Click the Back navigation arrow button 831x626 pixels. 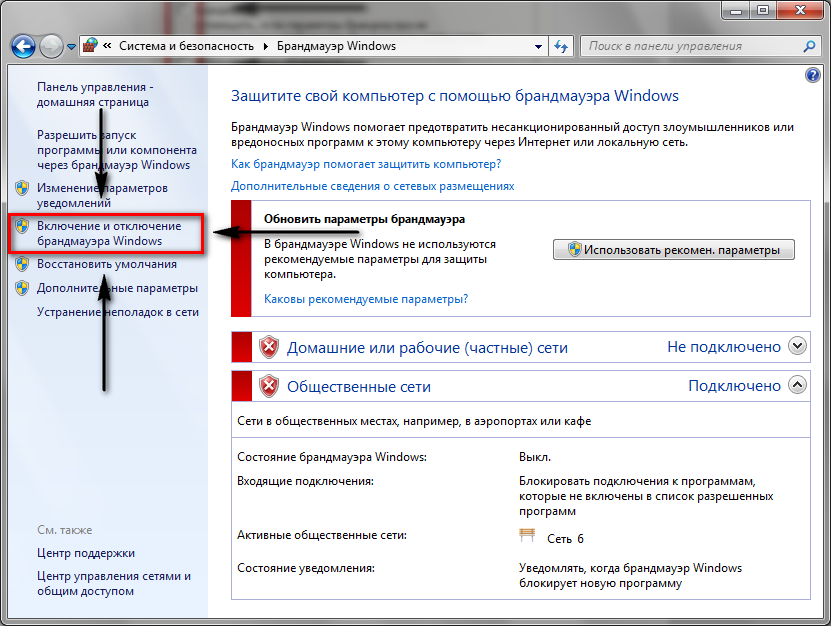(24, 46)
